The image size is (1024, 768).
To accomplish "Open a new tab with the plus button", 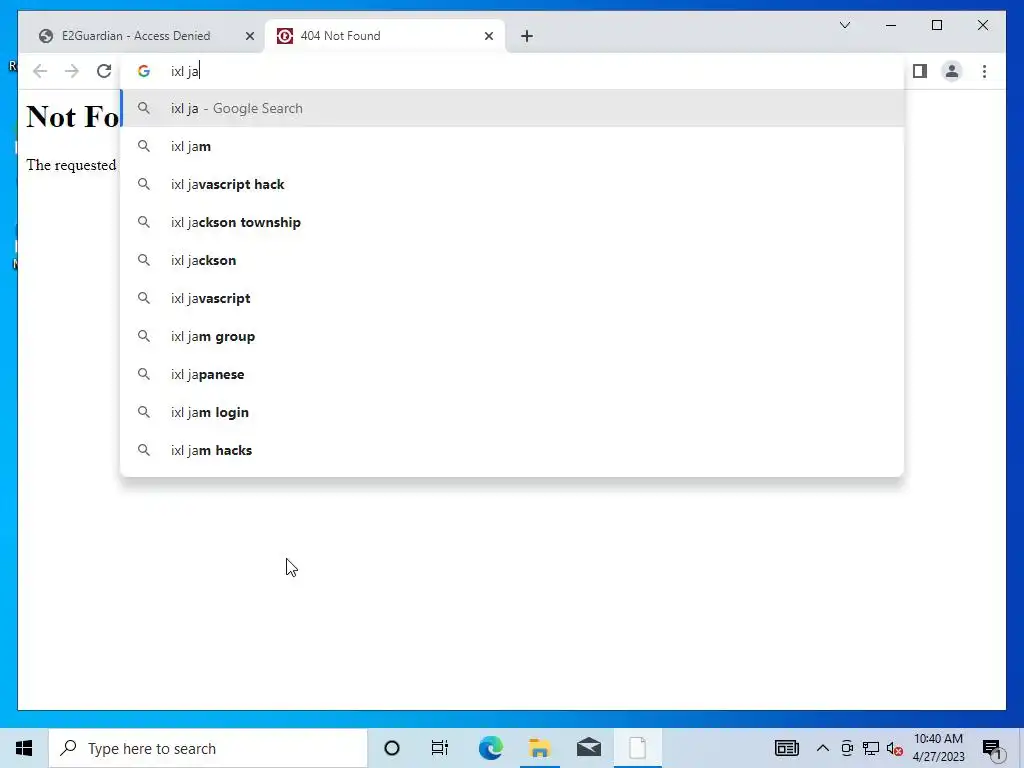I will point(527,36).
